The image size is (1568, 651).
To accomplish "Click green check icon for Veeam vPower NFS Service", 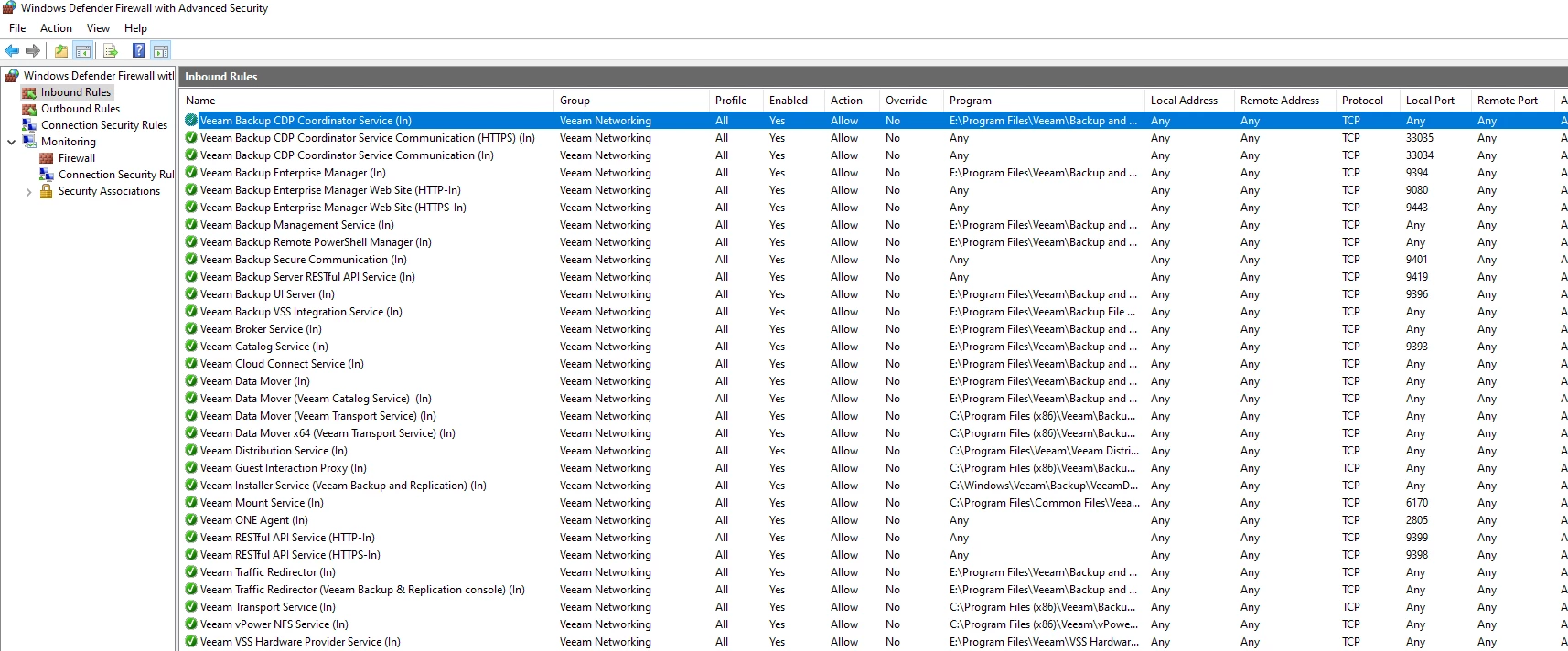I will coord(191,624).
